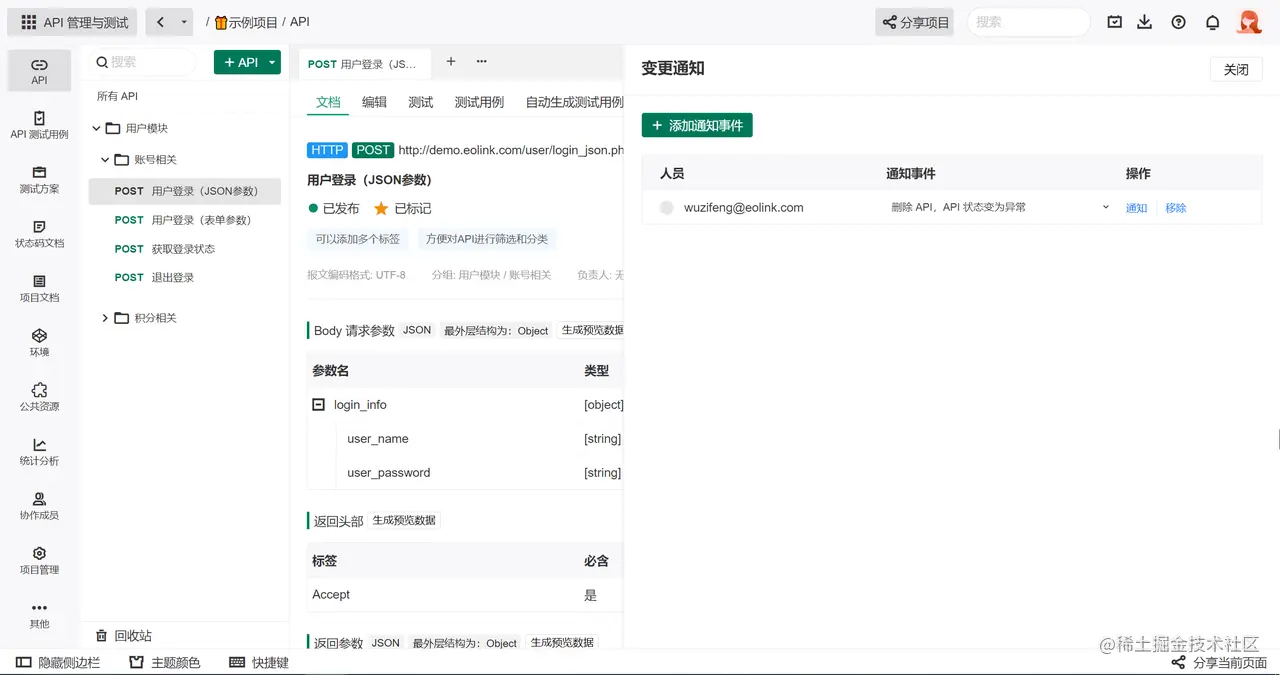
Task: Open the 协作成员 panel
Action: (x=39, y=507)
